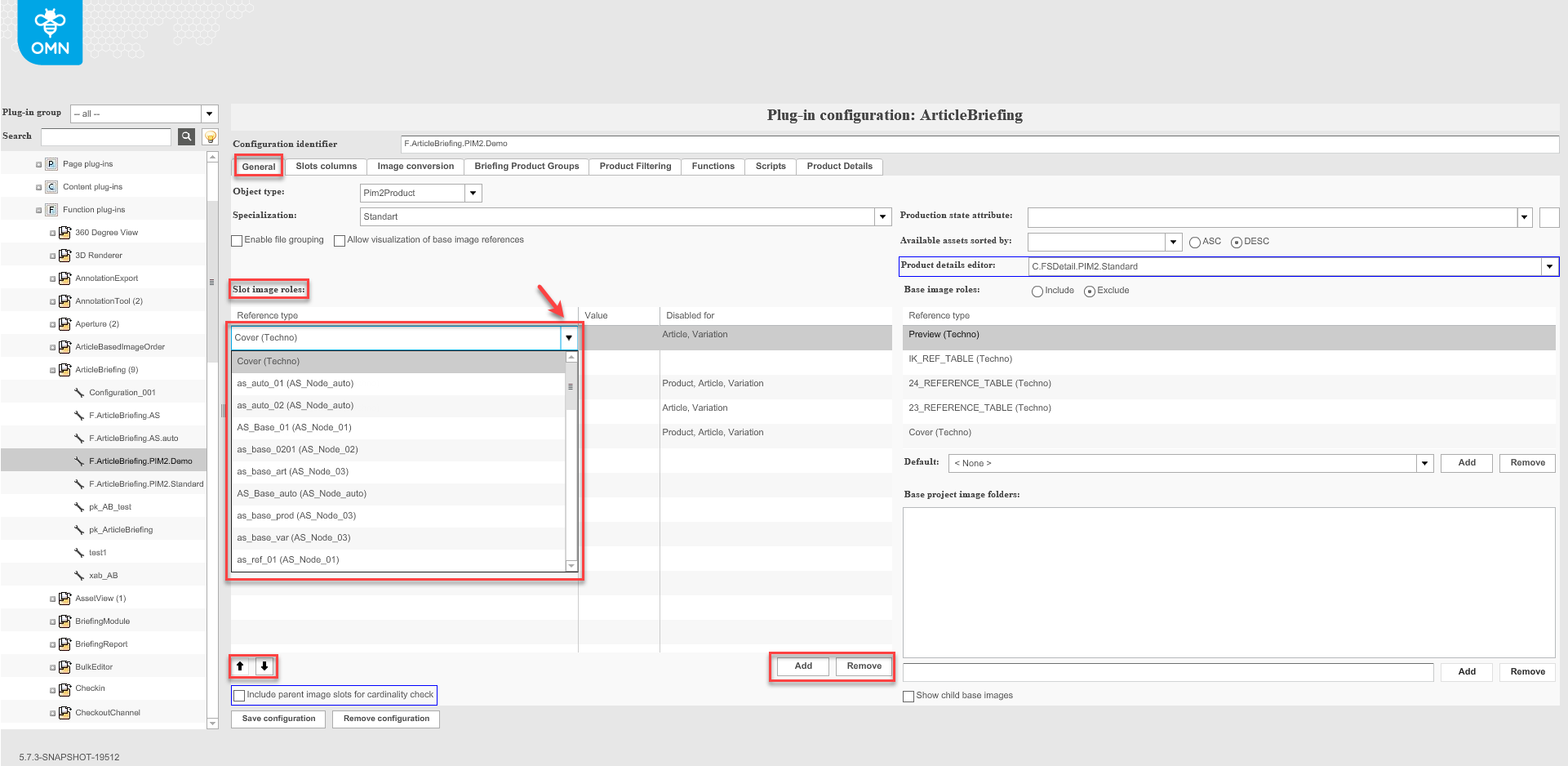This screenshot has width=1568, height=766.
Task: Click the lightbulb icon beside the search field
Action: click(210, 136)
